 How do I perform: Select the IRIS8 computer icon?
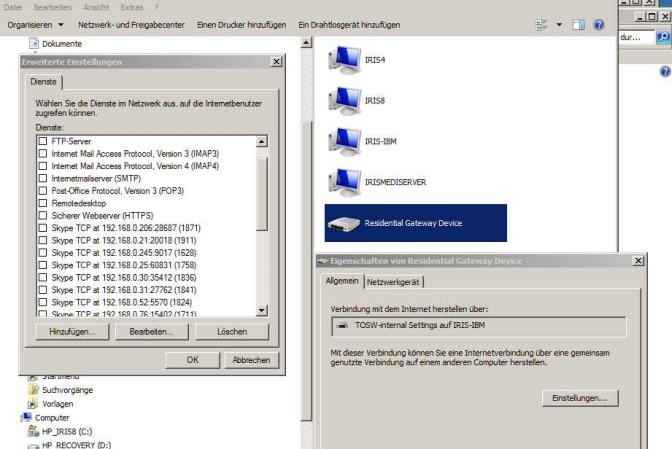tap(345, 101)
